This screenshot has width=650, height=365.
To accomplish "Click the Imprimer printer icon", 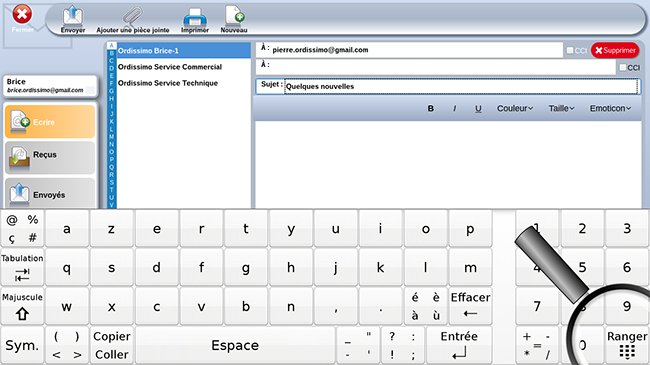I will [194, 19].
